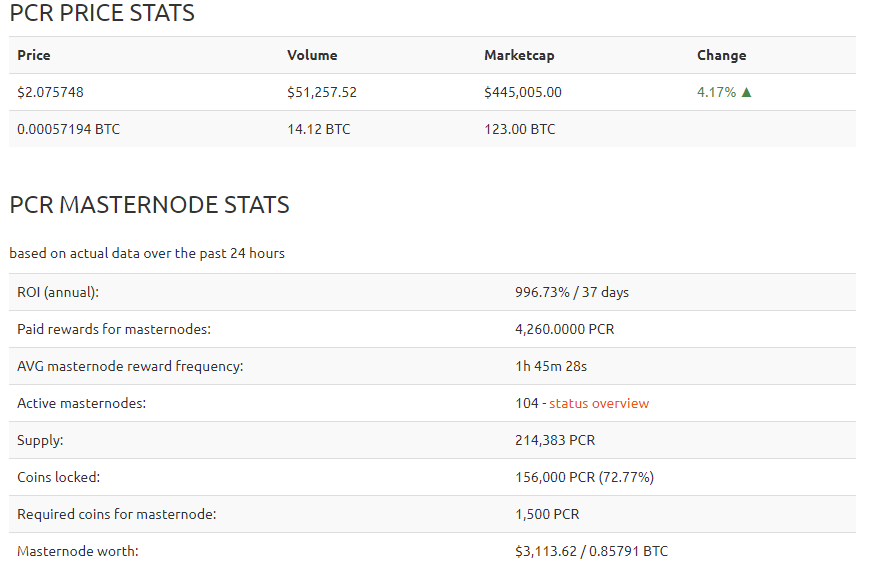The width and height of the screenshot is (883, 578).
Task: Click the Change column header
Action: coord(721,55)
